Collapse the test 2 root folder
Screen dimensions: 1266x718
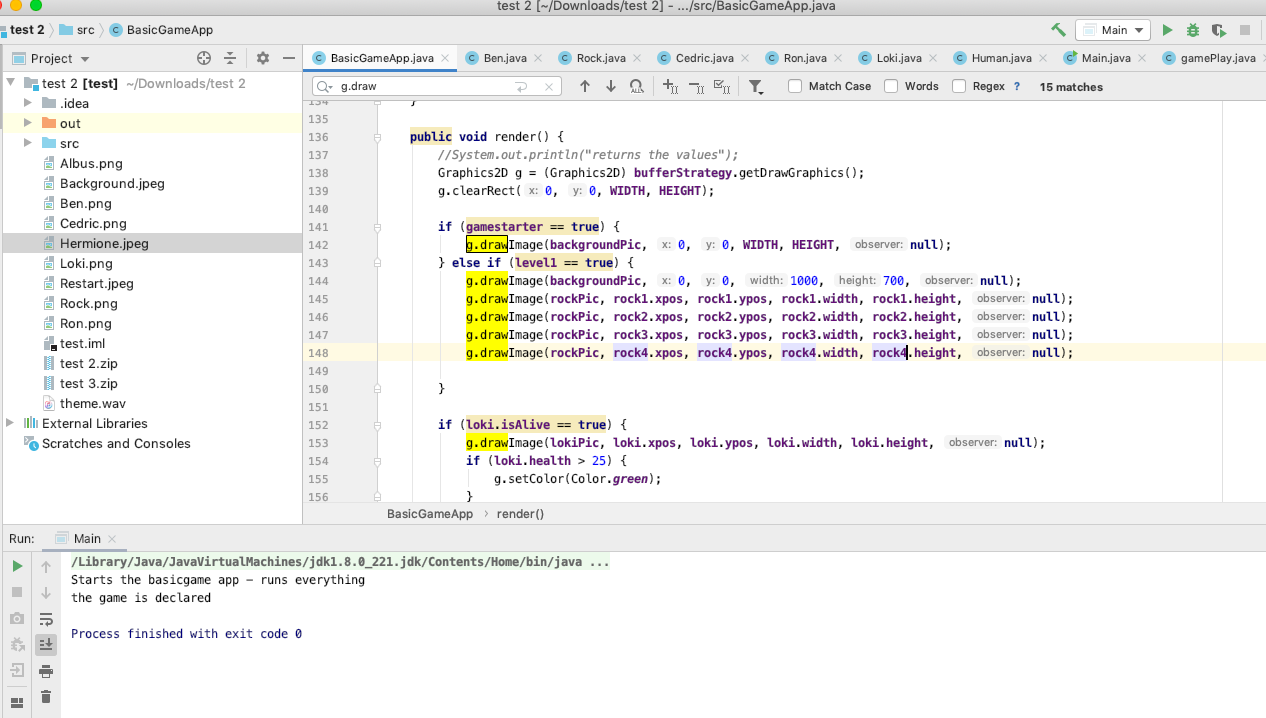[x=12, y=83]
